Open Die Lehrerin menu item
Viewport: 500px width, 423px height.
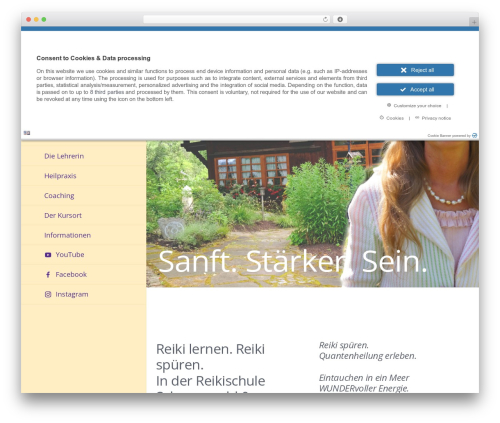tap(64, 156)
